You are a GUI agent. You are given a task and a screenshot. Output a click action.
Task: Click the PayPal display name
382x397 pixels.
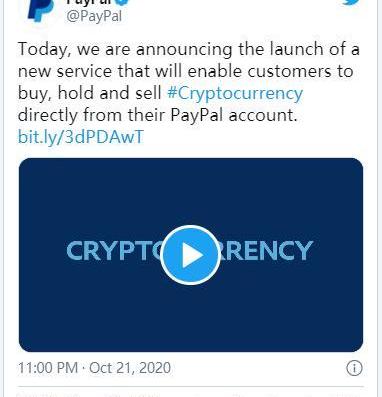tap(91, 2)
